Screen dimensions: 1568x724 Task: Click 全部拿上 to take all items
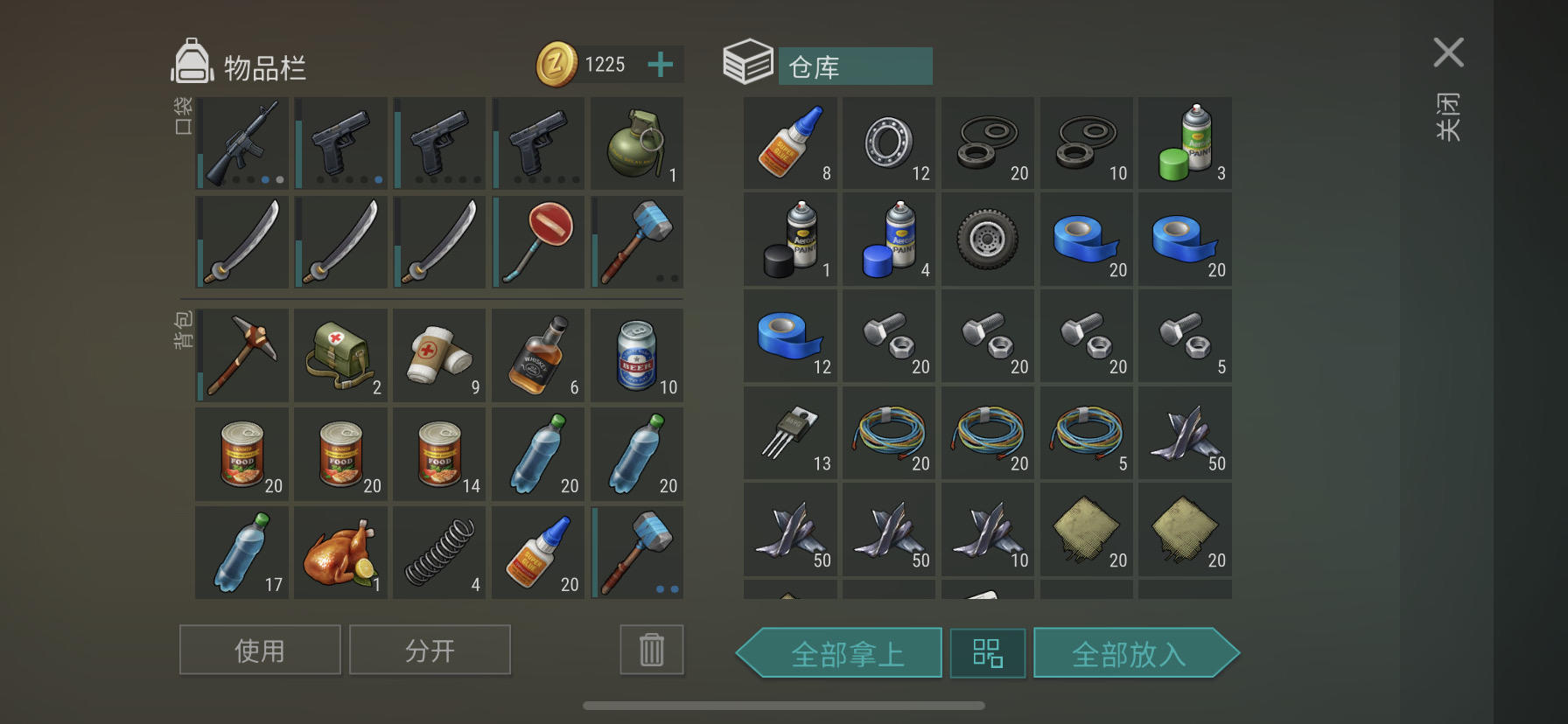[x=839, y=653]
